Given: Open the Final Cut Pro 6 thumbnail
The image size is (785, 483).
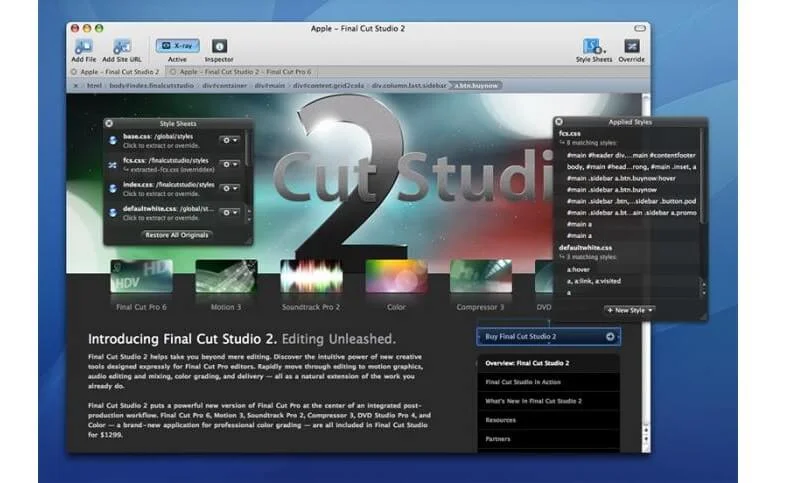Looking at the screenshot, I should pyautogui.click(x=141, y=276).
